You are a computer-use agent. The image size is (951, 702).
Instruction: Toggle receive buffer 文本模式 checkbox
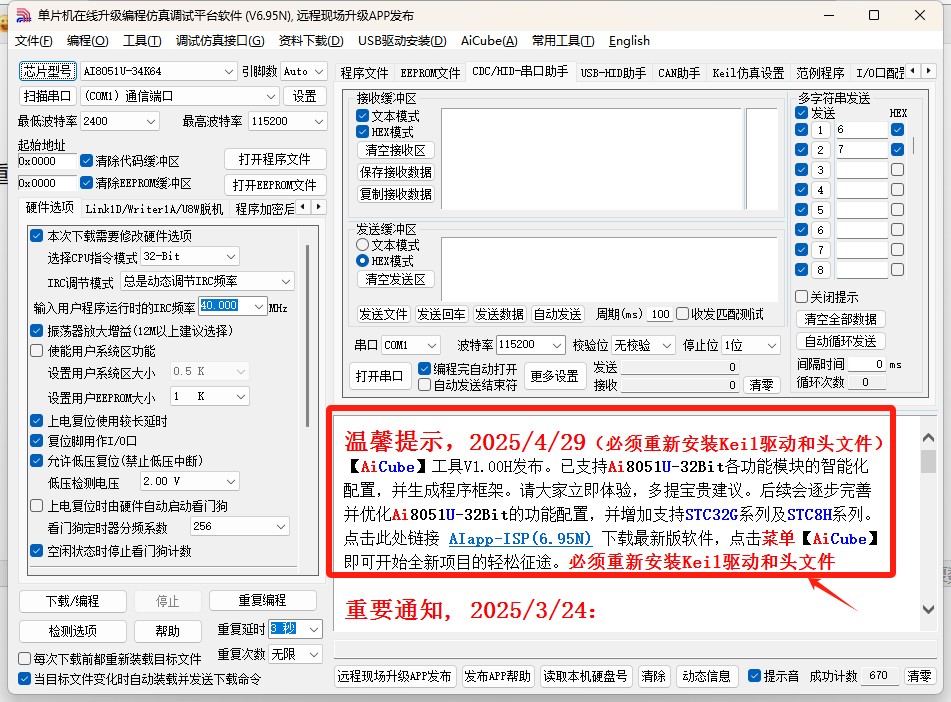pos(363,115)
